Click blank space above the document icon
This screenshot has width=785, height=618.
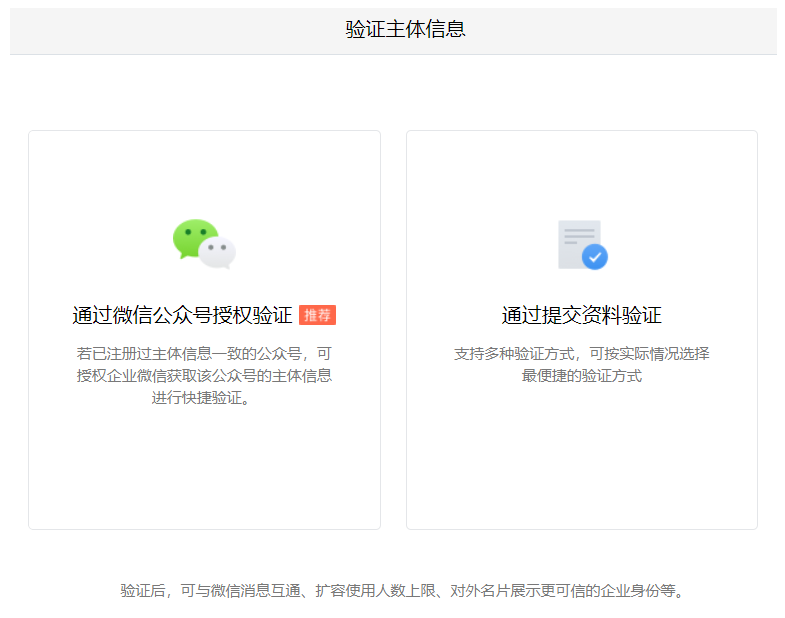point(581,172)
